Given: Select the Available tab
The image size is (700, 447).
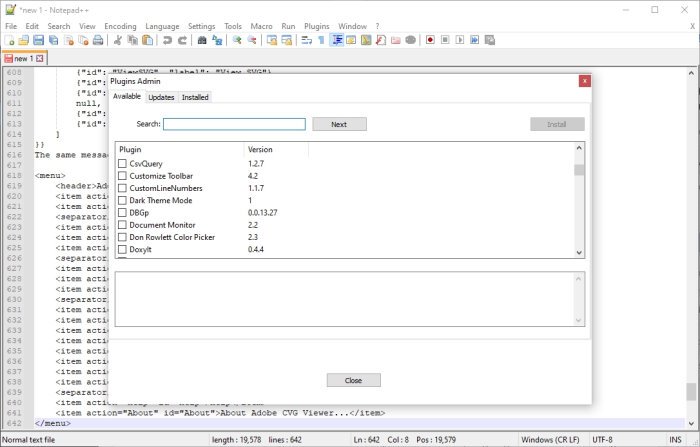Looking at the screenshot, I should pyautogui.click(x=127, y=96).
